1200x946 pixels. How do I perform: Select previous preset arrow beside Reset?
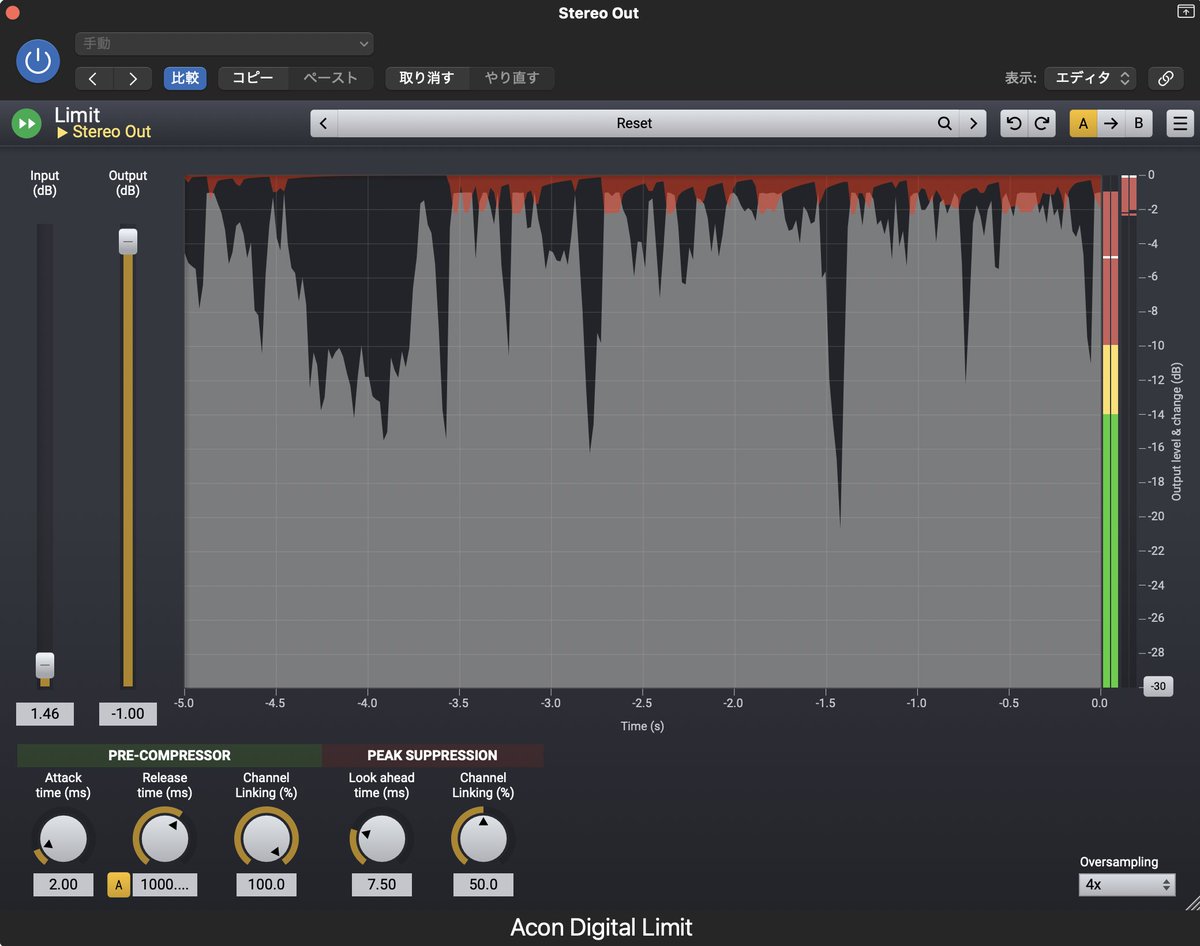[323, 123]
